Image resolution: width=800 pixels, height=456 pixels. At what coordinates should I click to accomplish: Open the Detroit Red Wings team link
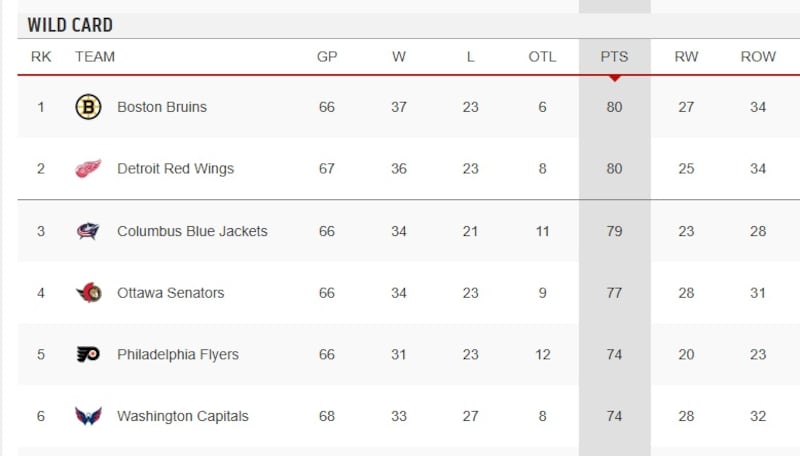tap(175, 169)
